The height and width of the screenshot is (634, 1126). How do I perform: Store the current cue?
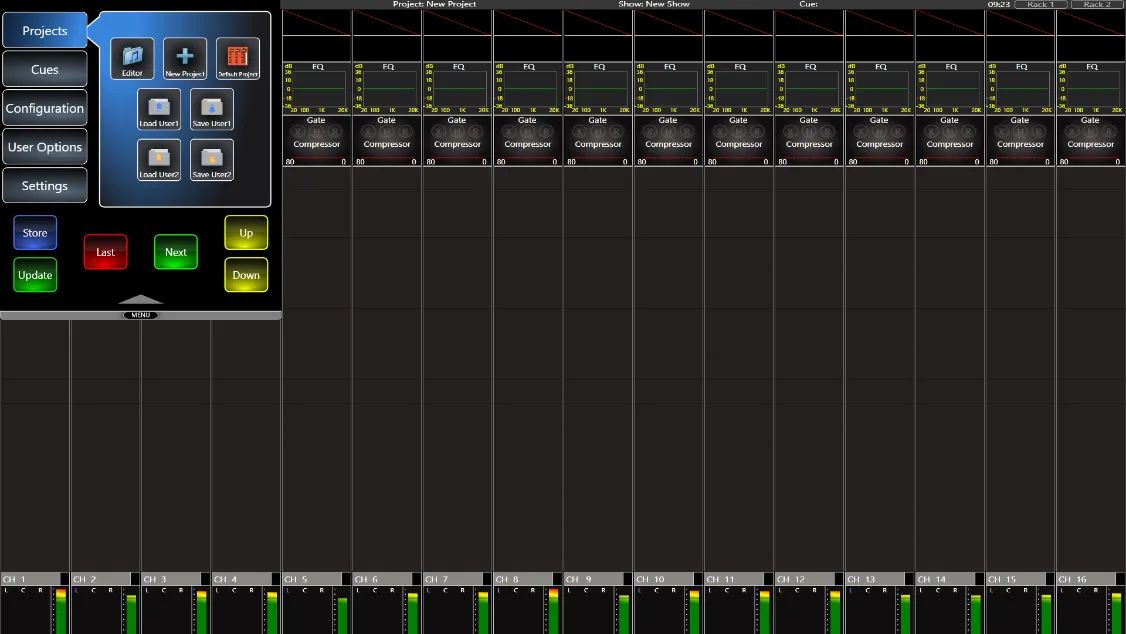(34, 233)
